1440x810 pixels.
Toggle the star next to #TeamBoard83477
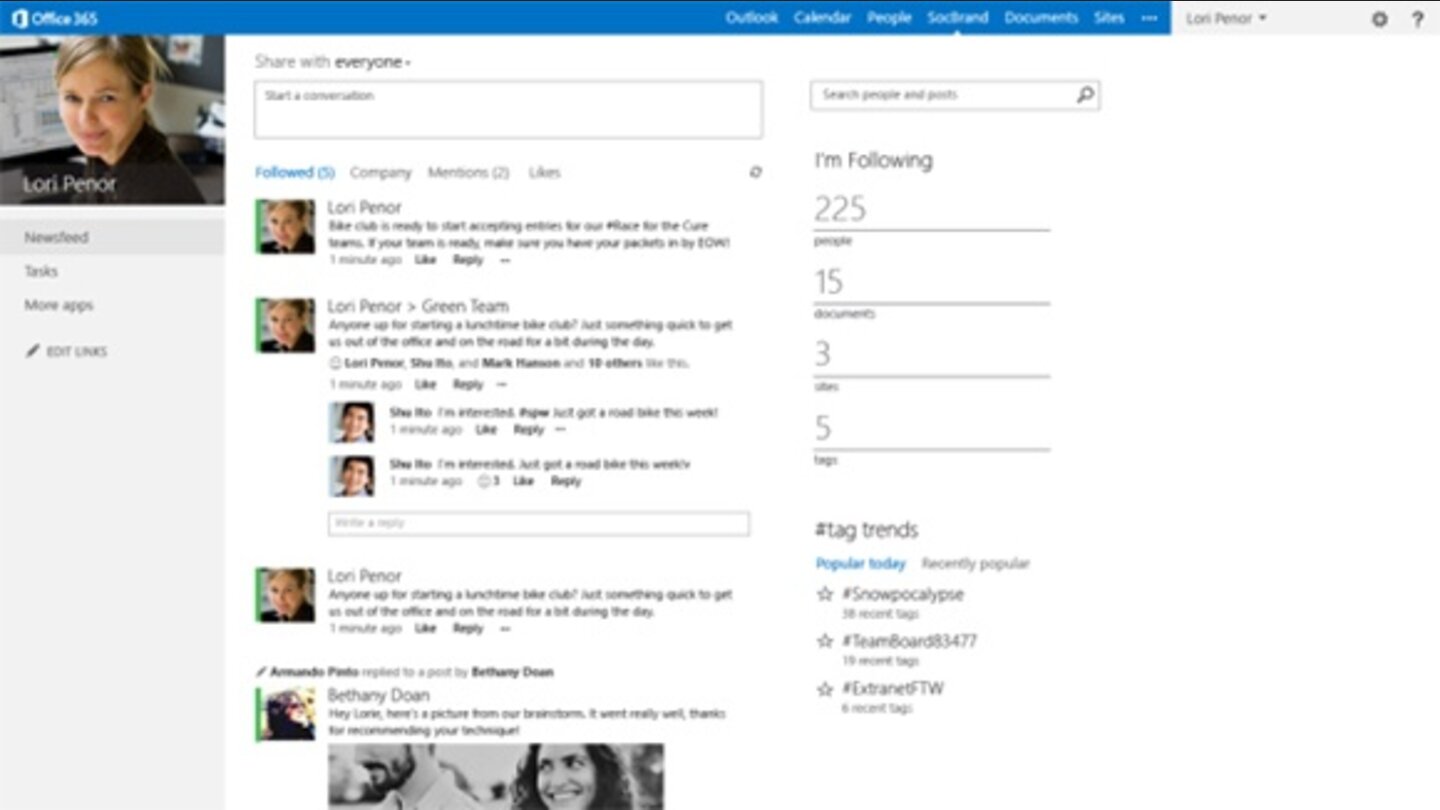coord(825,641)
